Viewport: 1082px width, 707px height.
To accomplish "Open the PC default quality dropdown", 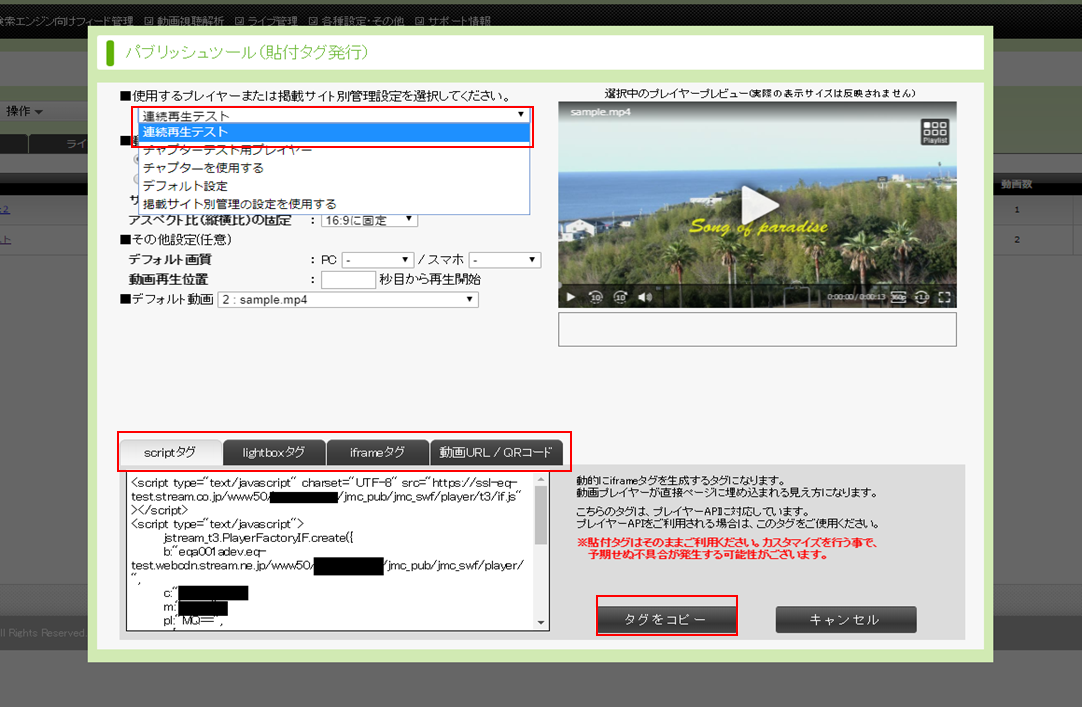I will pos(377,260).
